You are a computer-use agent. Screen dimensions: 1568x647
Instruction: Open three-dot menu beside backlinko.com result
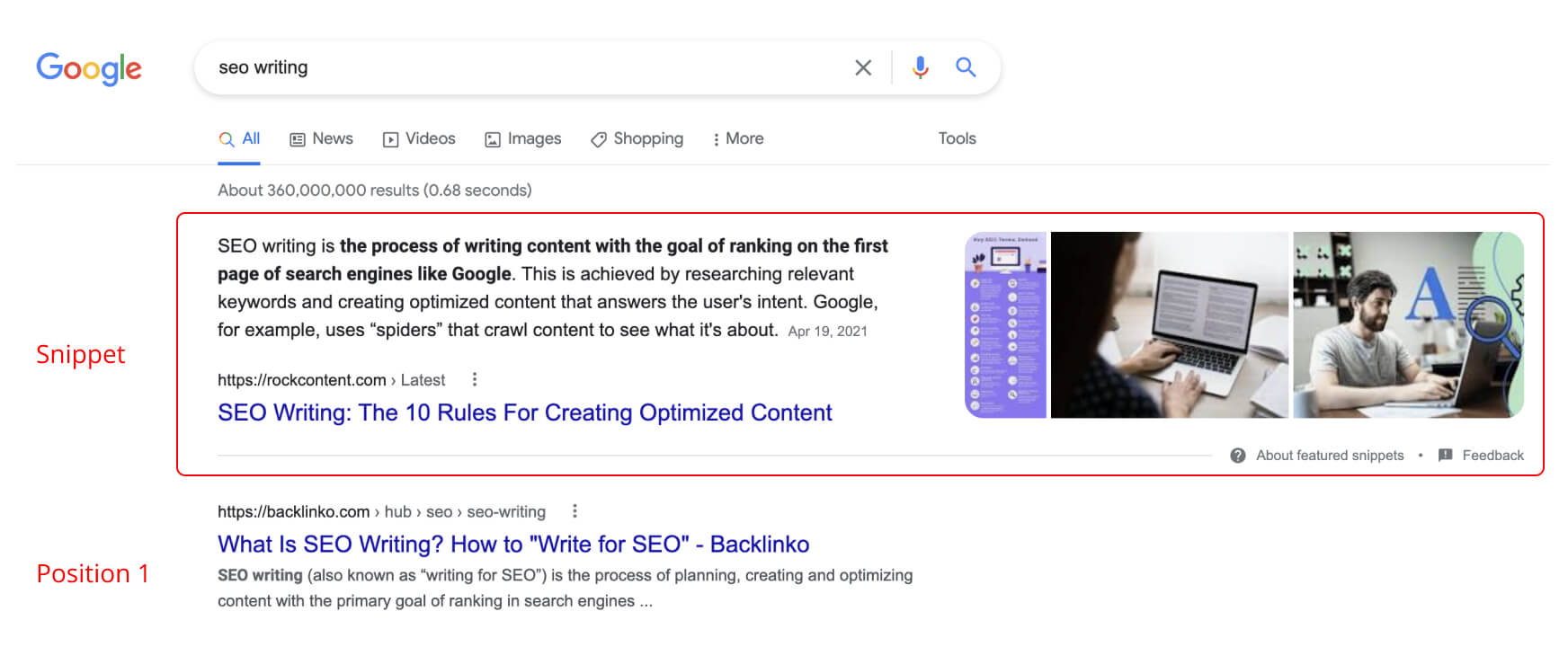[575, 511]
